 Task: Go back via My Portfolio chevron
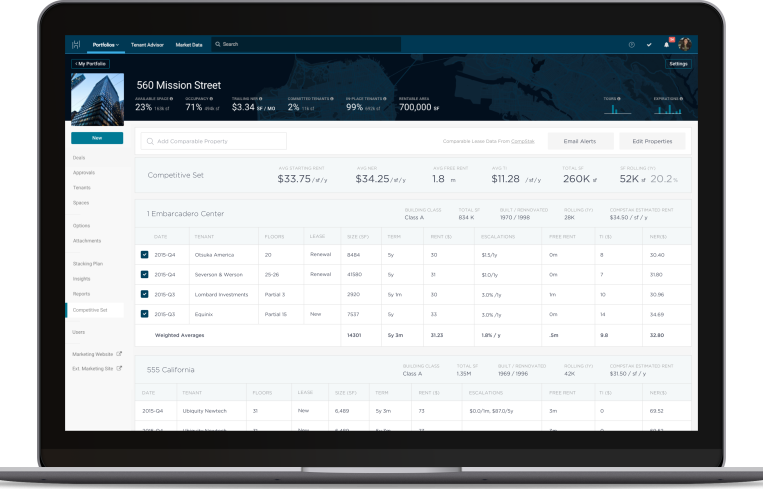90,64
